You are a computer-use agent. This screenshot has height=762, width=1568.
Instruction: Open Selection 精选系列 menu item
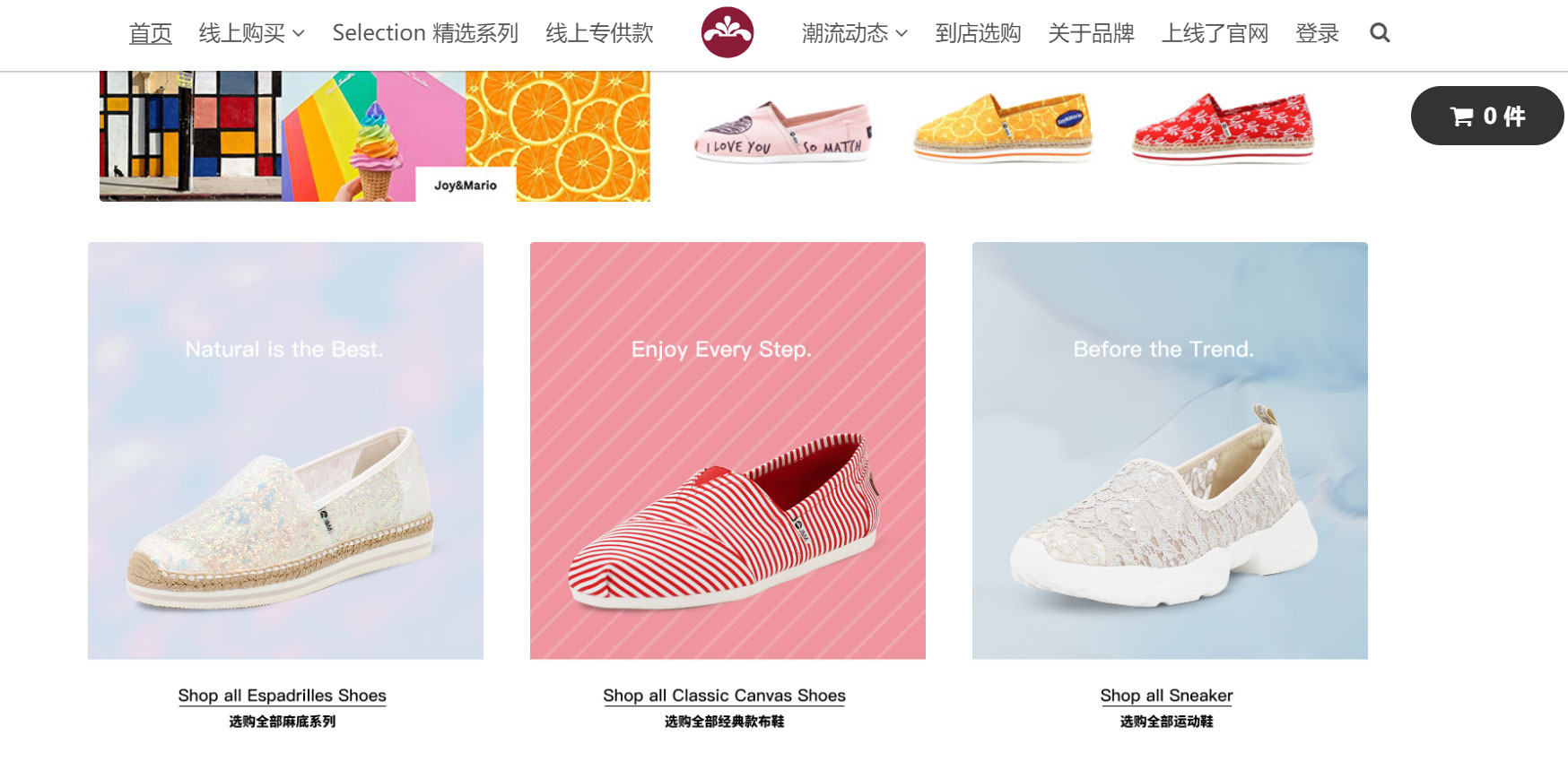[x=425, y=33]
